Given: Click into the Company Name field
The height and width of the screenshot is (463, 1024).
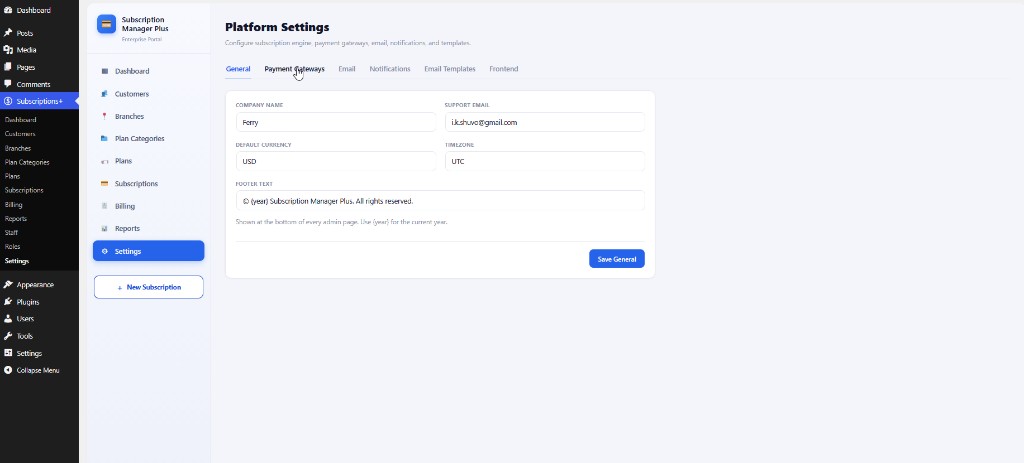Looking at the screenshot, I should (336, 122).
